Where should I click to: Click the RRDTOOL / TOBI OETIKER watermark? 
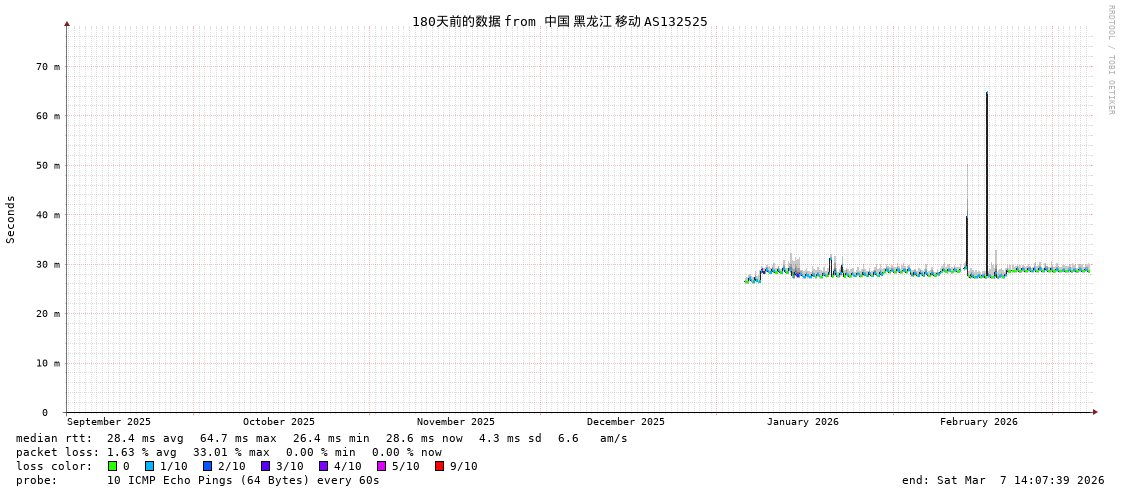click(x=1110, y=60)
